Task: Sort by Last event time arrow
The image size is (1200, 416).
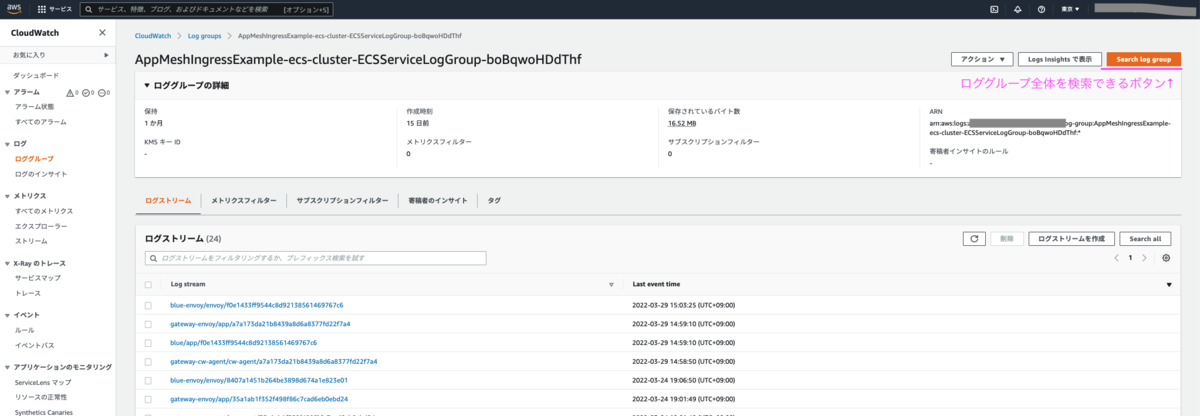Action: (1169, 285)
